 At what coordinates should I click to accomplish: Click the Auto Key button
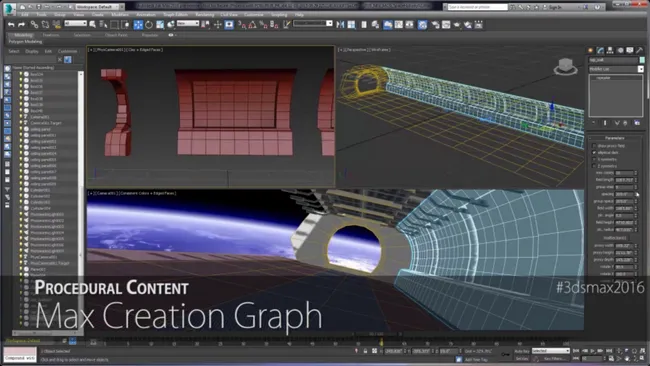pos(522,351)
